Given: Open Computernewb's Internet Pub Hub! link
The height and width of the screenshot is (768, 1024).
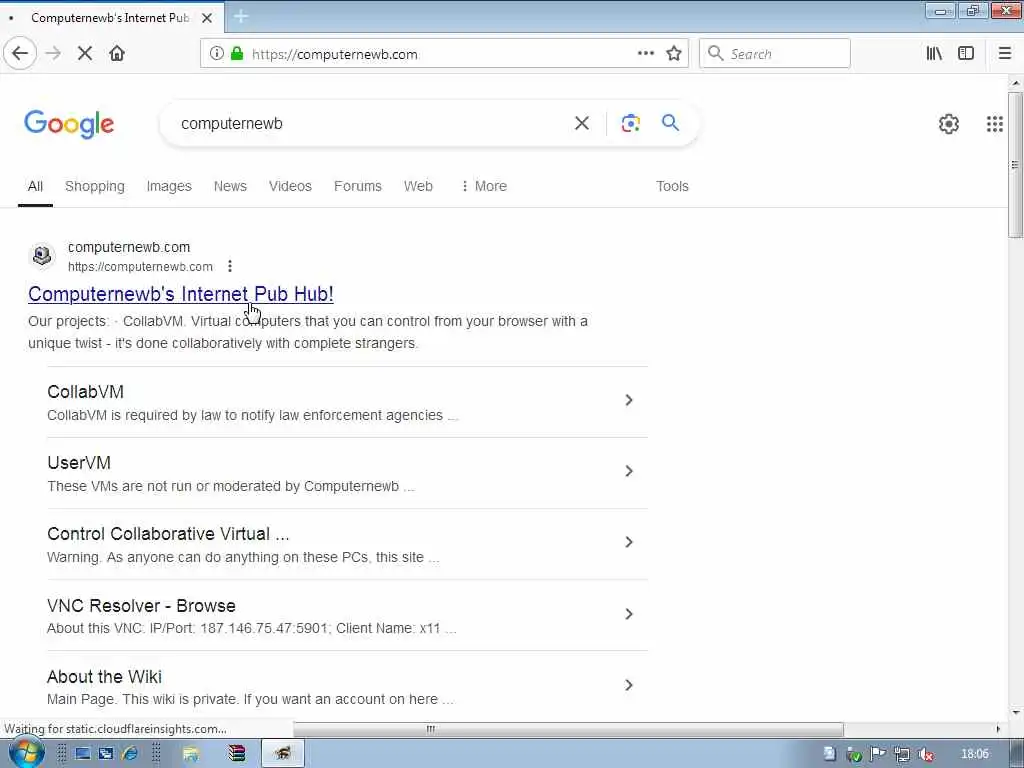Looking at the screenshot, I should point(181,294).
